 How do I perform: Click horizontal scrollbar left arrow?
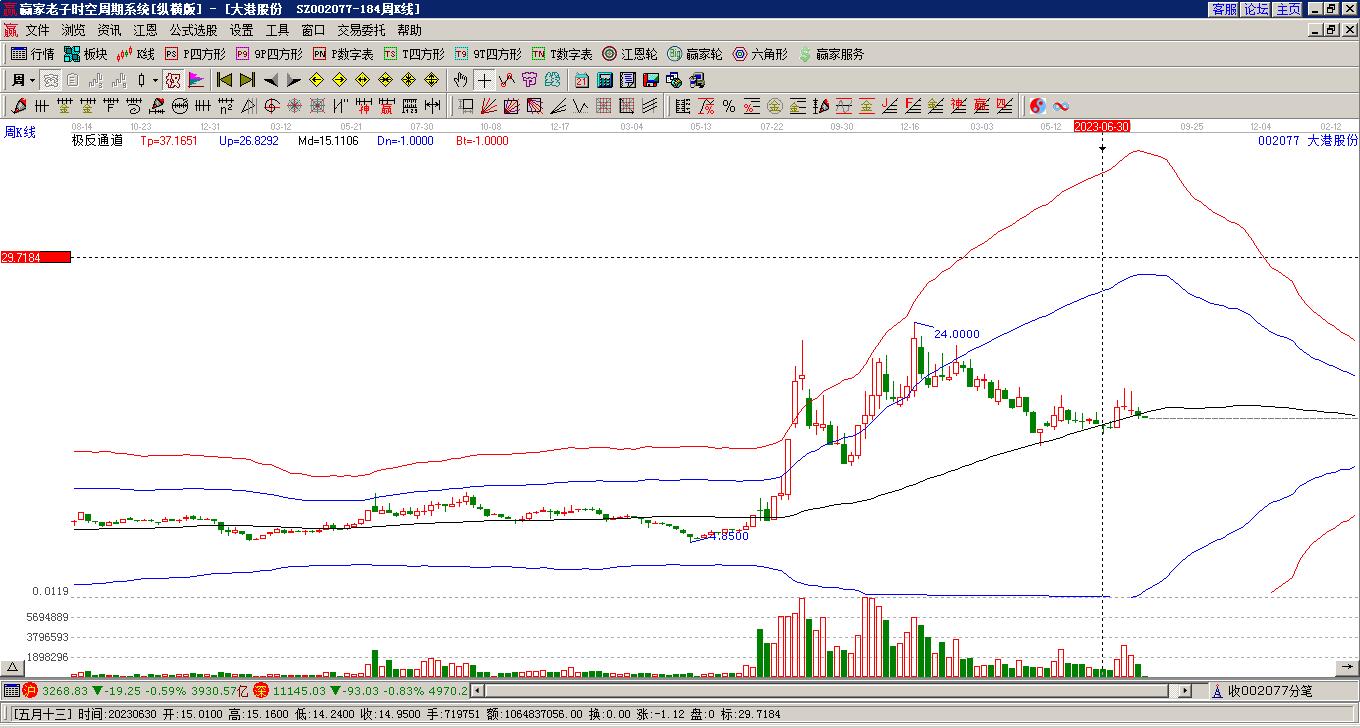(477, 690)
